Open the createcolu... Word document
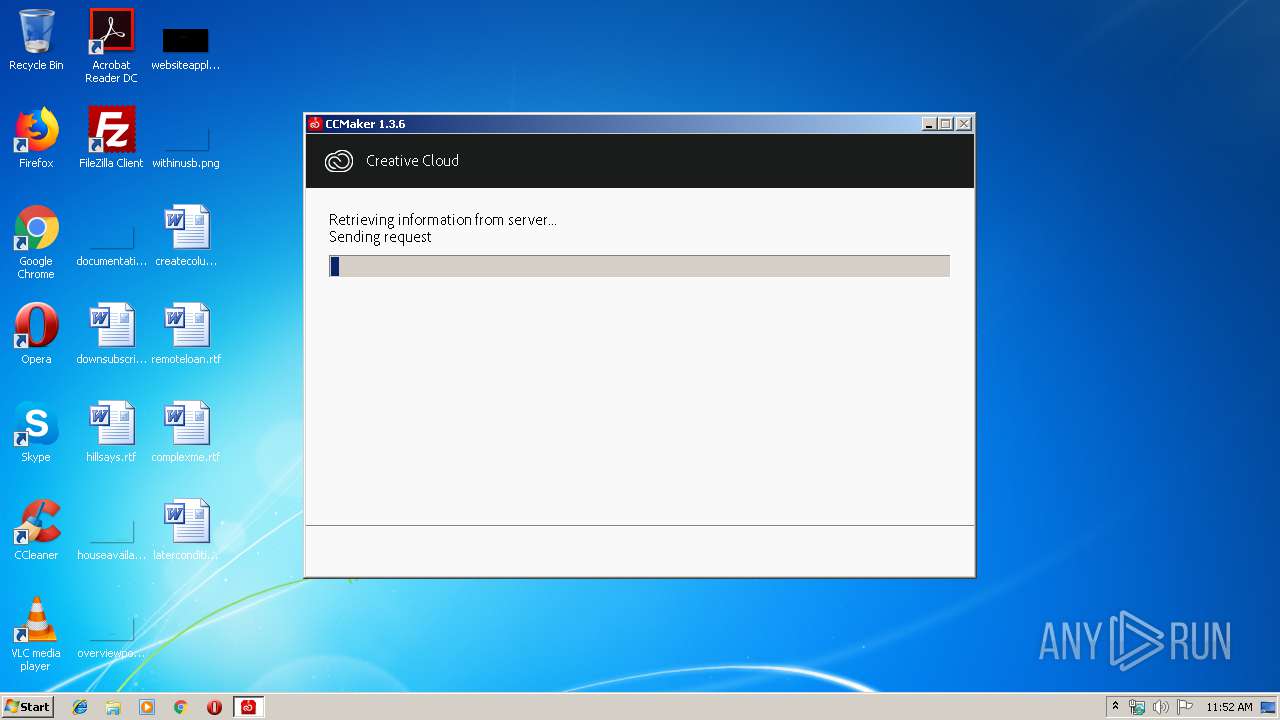This screenshot has height=720, width=1280. 186,236
